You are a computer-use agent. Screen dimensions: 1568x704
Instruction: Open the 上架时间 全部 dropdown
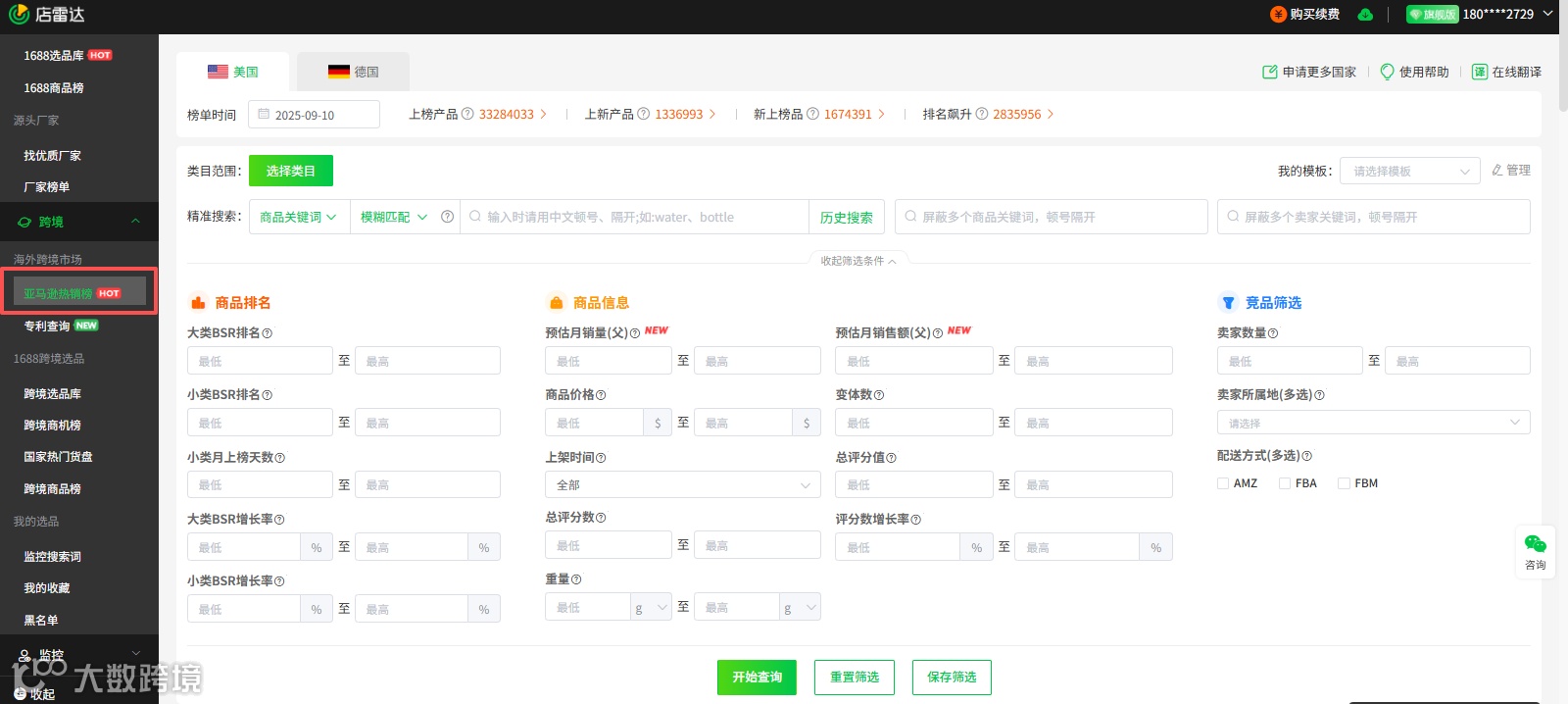click(683, 484)
